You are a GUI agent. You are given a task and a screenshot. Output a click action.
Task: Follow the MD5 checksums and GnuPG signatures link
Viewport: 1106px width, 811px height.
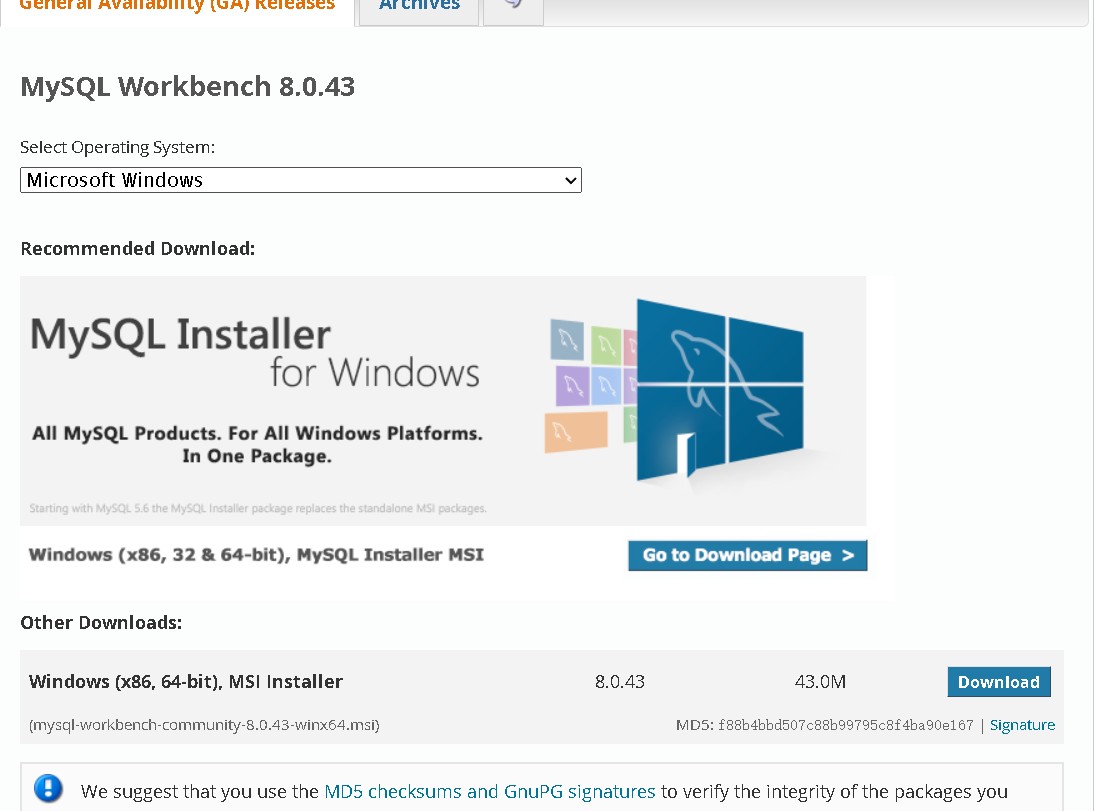tap(490, 791)
